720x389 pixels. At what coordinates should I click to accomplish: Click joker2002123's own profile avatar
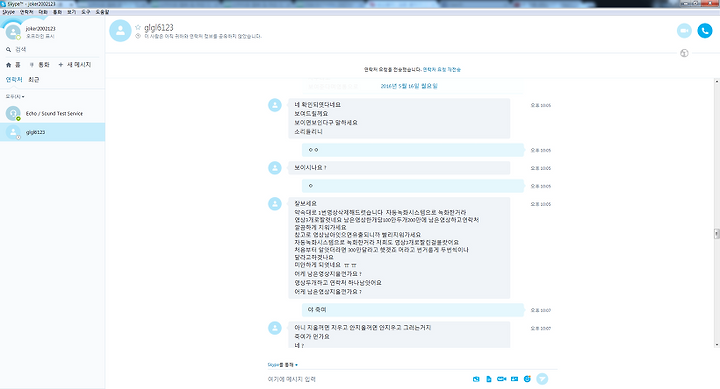[13, 32]
